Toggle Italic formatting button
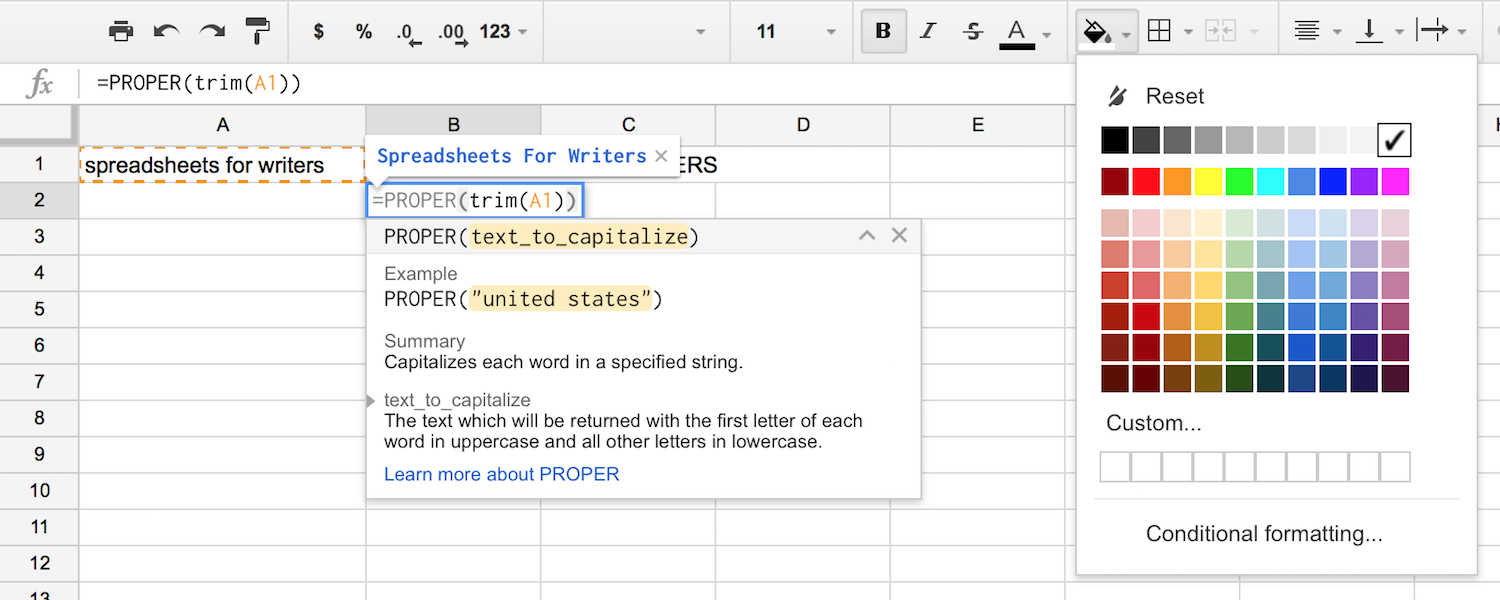This screenshot has width=1500, height=600. pyautogui.click(x=928, y=32)
